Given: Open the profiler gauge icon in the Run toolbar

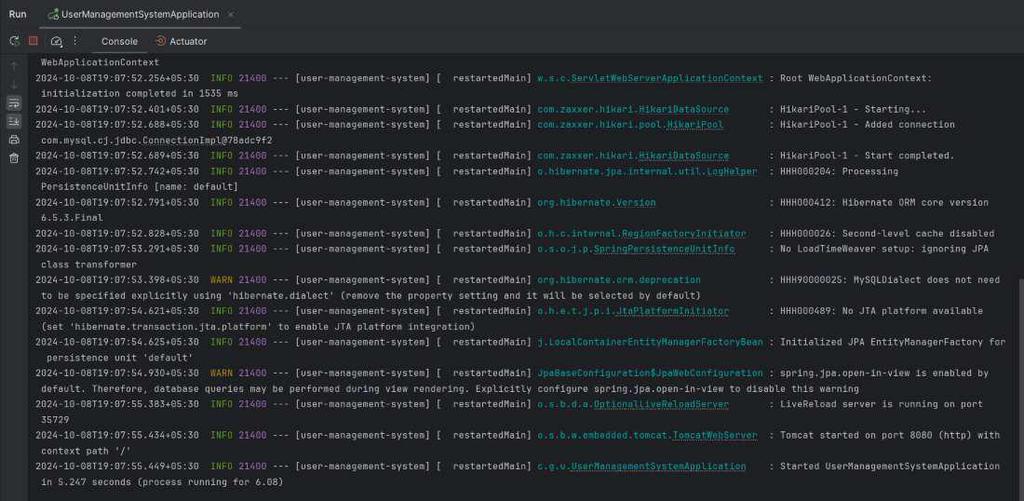Looking at the screenshot, I should (x=56, y=41).
